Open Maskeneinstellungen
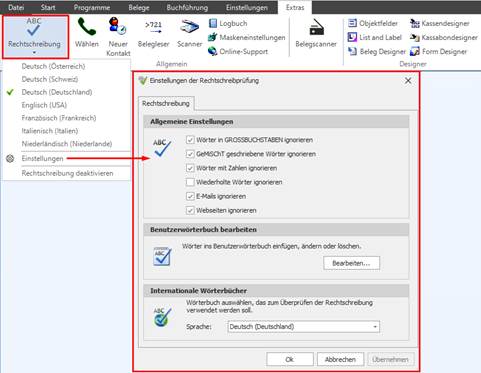The image size is (481, 373). coord(247,37)
